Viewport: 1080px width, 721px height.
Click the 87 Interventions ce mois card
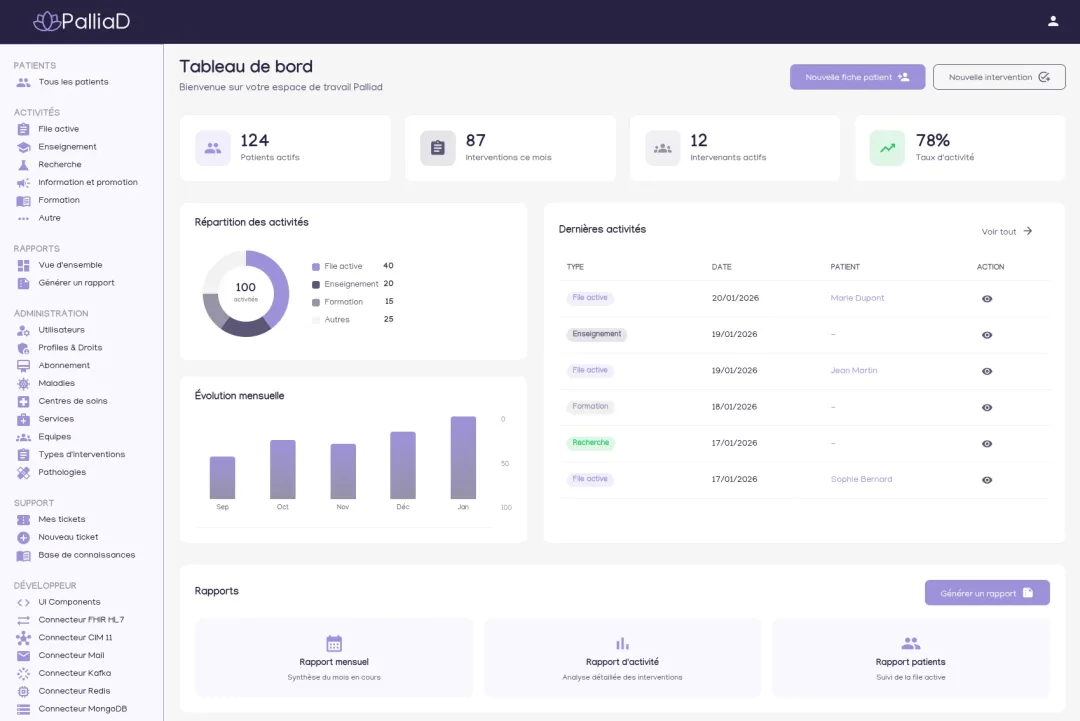point(510,148)
